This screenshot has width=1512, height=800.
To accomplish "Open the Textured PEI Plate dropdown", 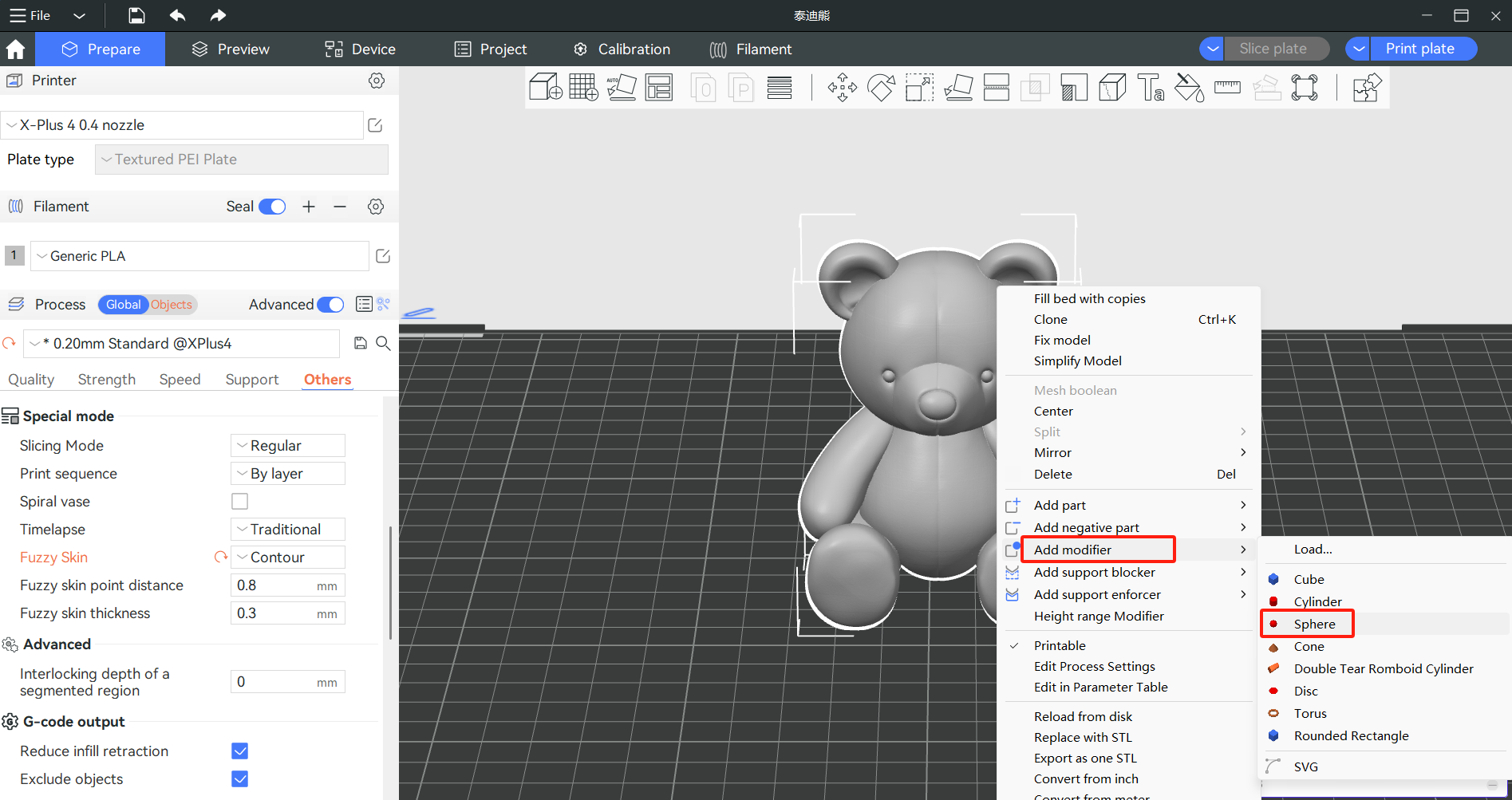I will point(242,160).
